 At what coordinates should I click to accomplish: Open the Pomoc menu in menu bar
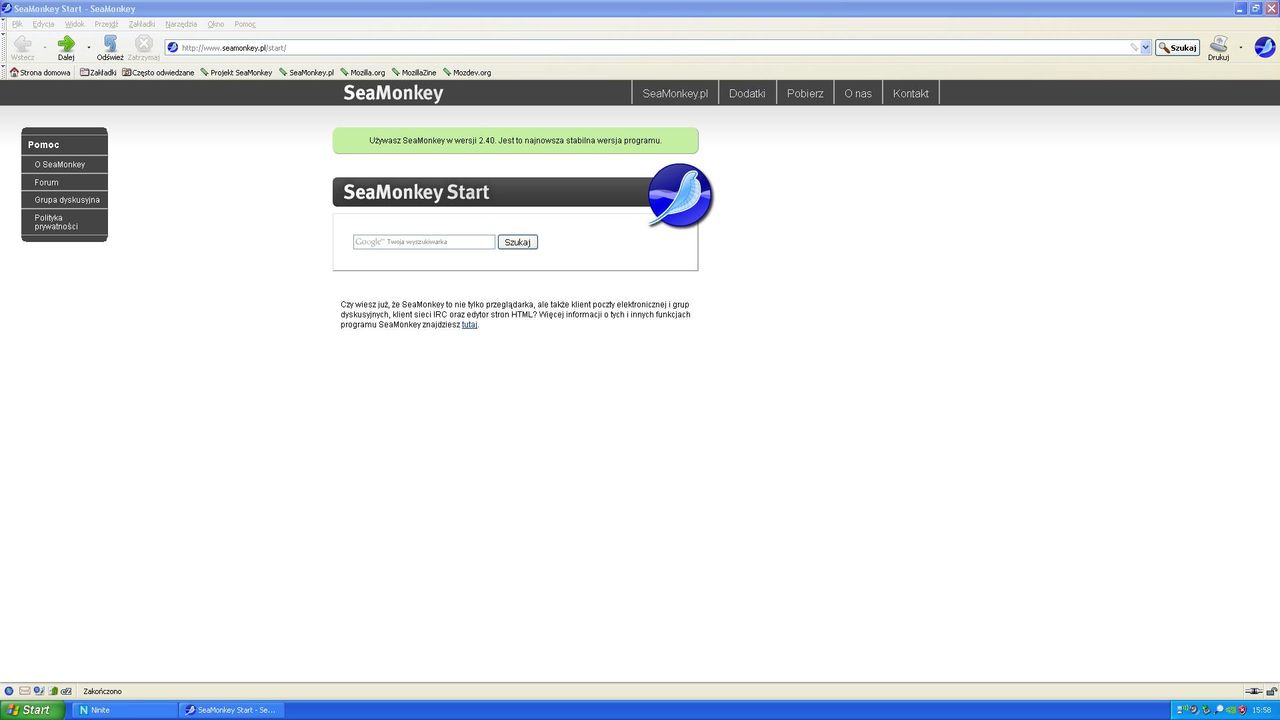click(245, 24)
